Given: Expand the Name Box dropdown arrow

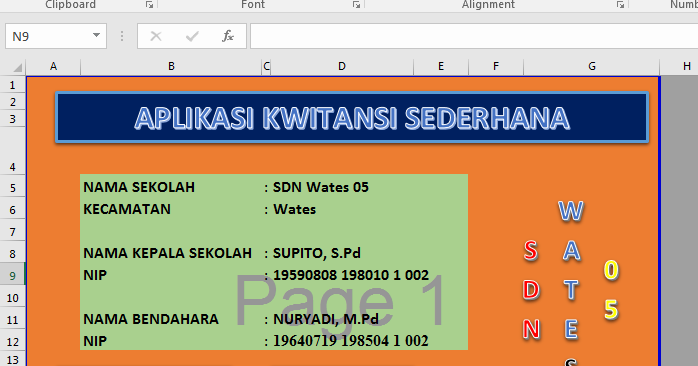Looking at the screenshot, I should point(96,36).
